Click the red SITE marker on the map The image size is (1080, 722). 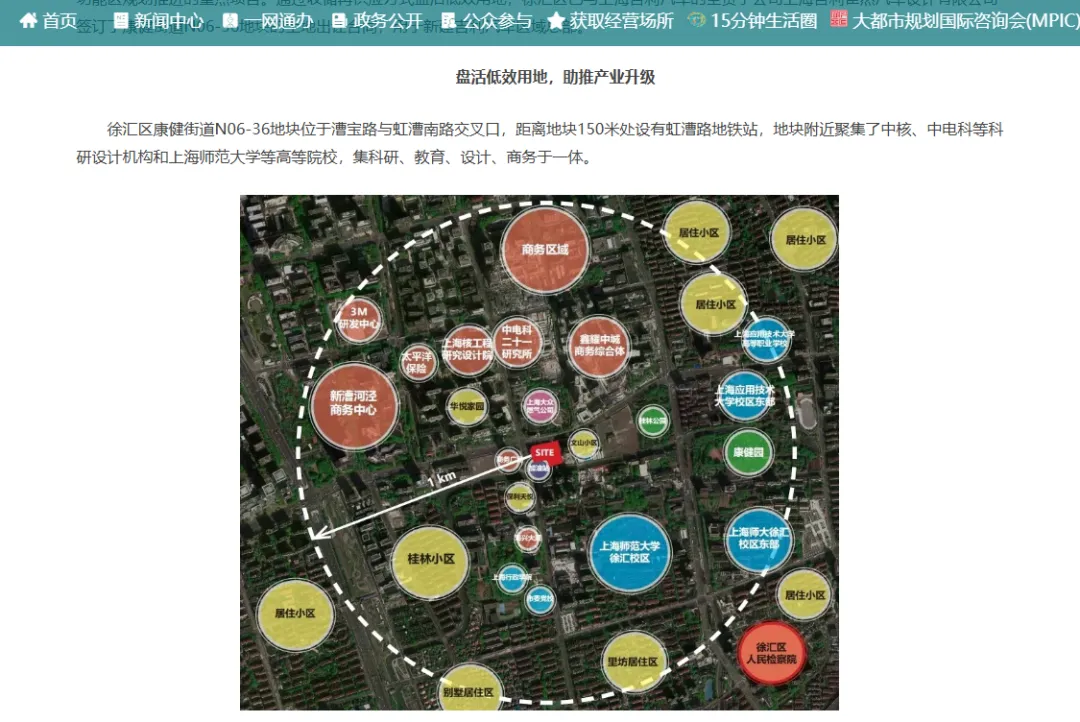point(544,453)
